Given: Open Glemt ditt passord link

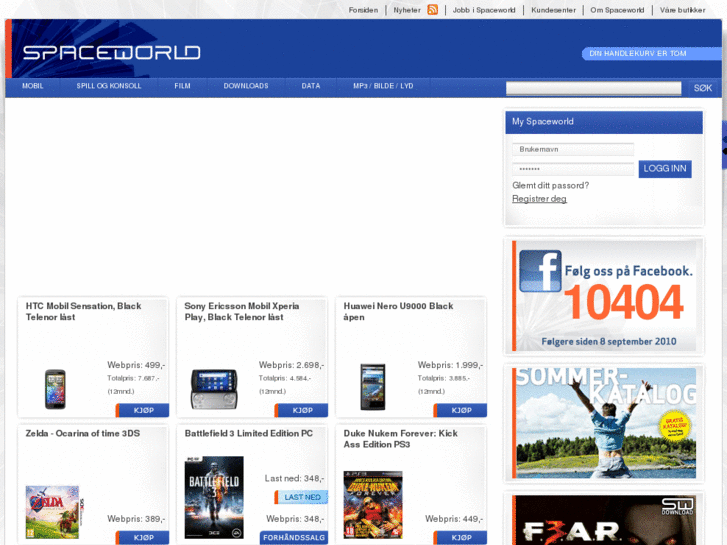Looking at the screenshot, I should point(550,186).
